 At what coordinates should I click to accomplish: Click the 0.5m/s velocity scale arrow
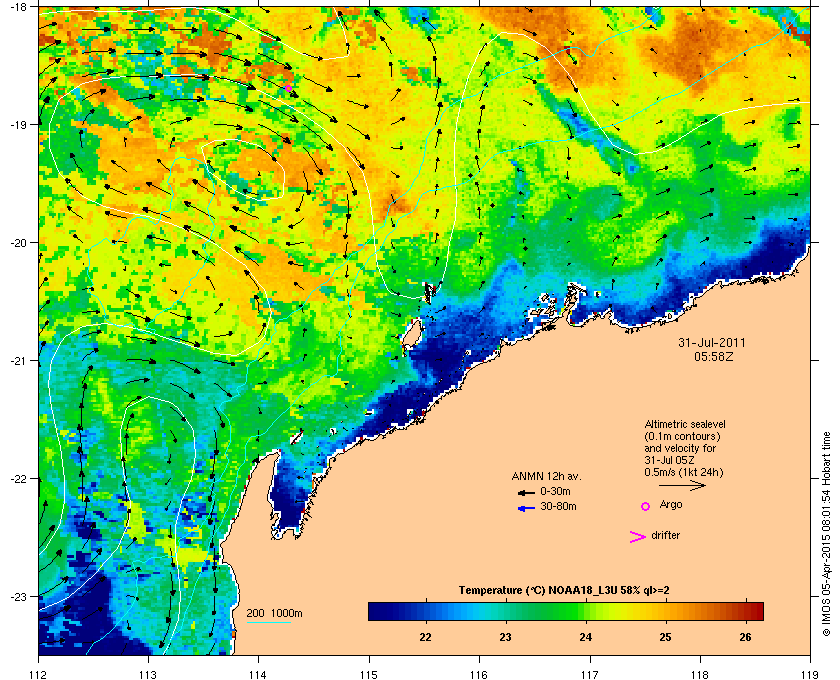tap(682, 485)
